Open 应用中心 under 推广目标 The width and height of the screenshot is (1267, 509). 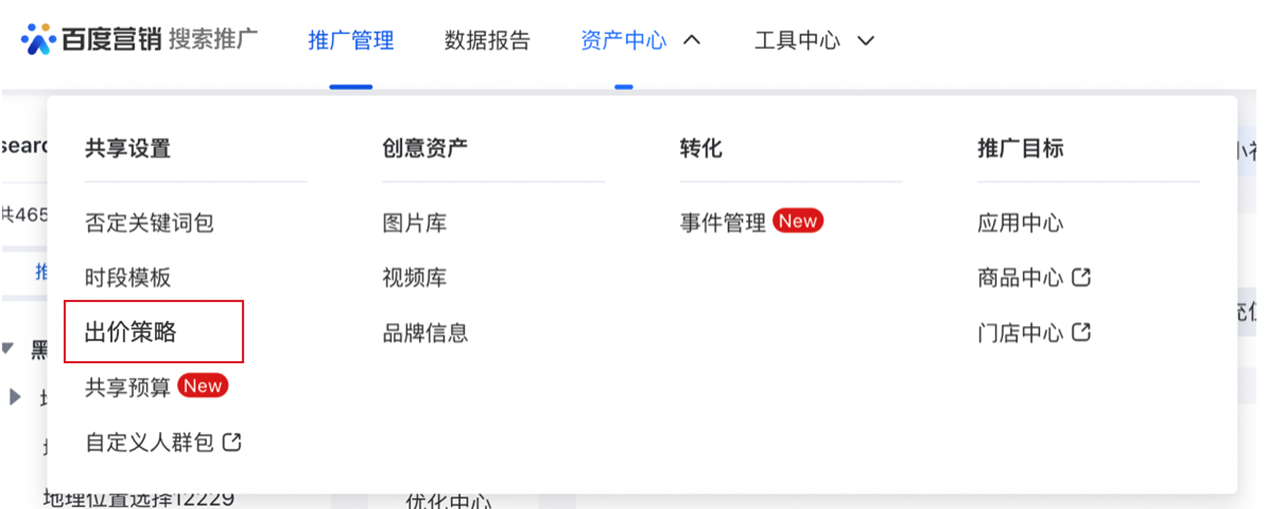coord(1020,223)
